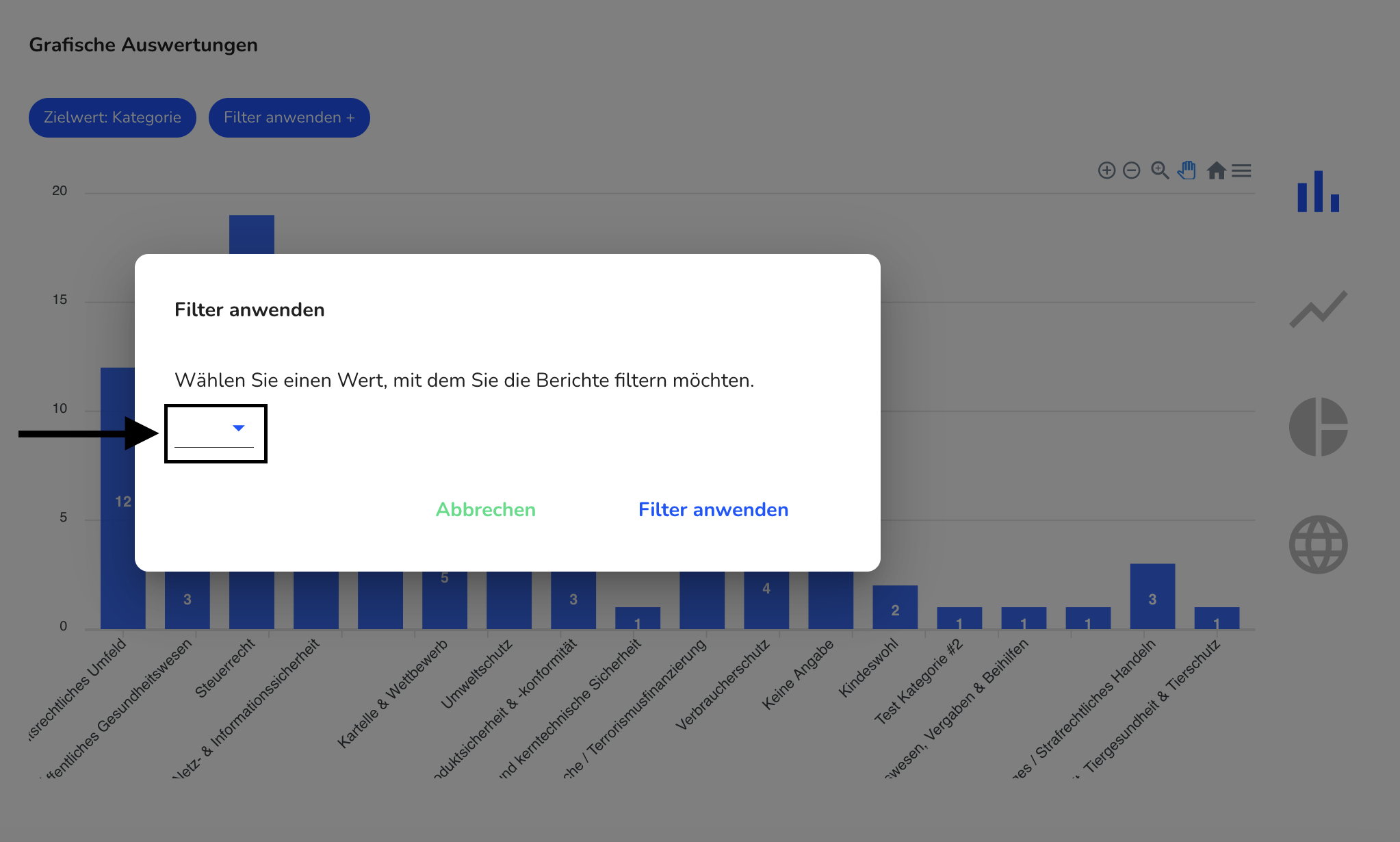Click the Verbraucherschutz axis label
The height and width of the screenshot is (842, 1400).
[x=723, y=685]
